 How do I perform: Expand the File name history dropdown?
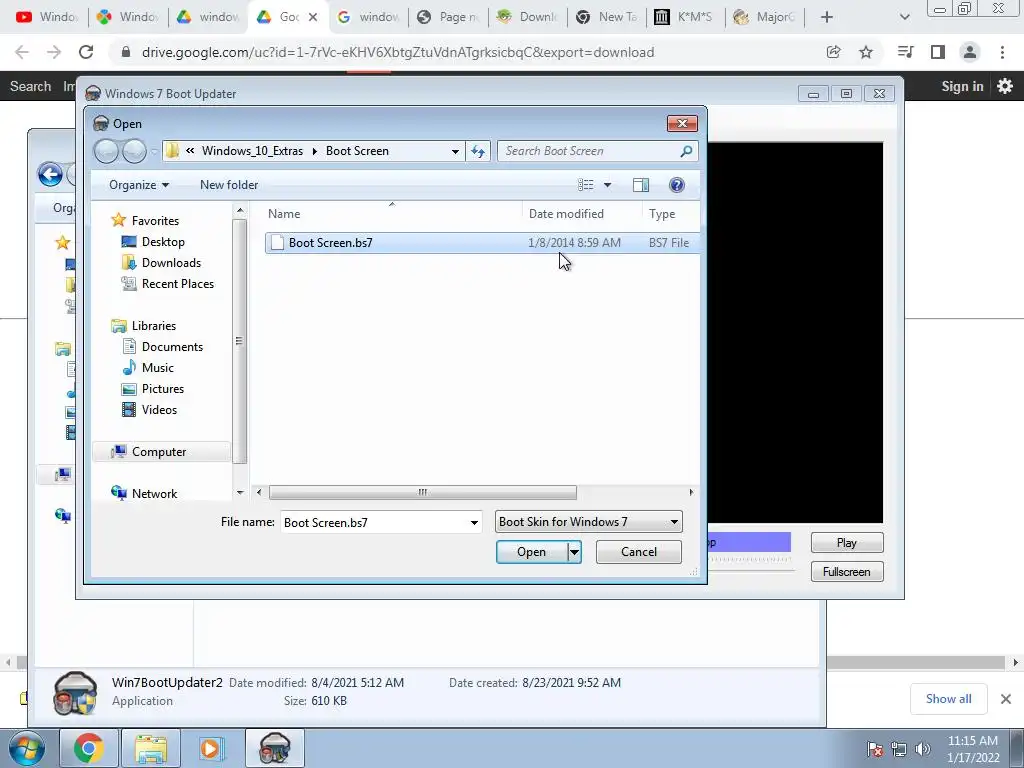coord(474,522)
